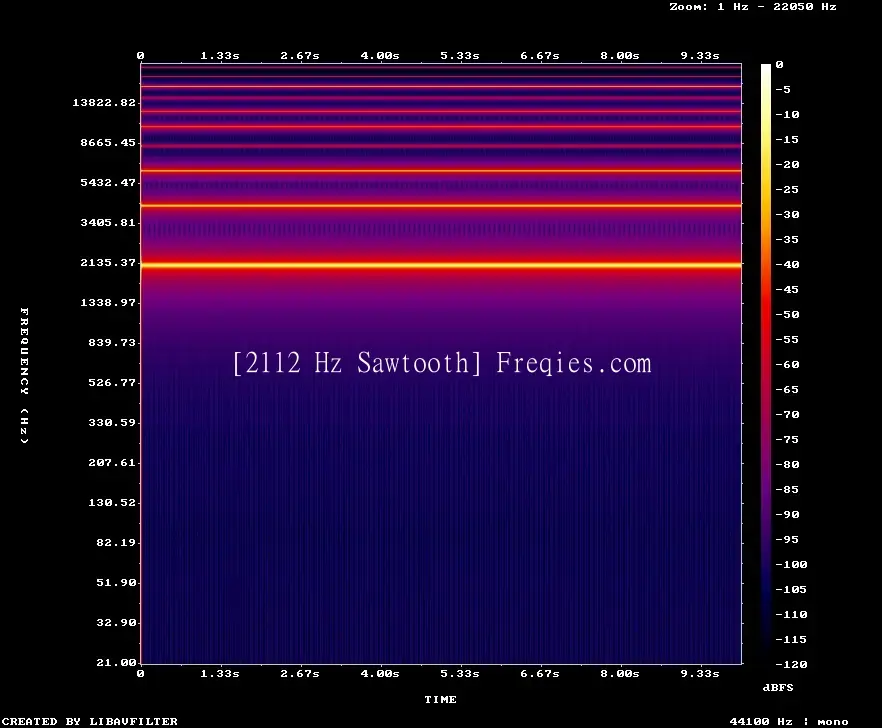Viewport: 882px width, 728px height.
Task: Click the -60 dBFS scale label
Action: (787, 364)
